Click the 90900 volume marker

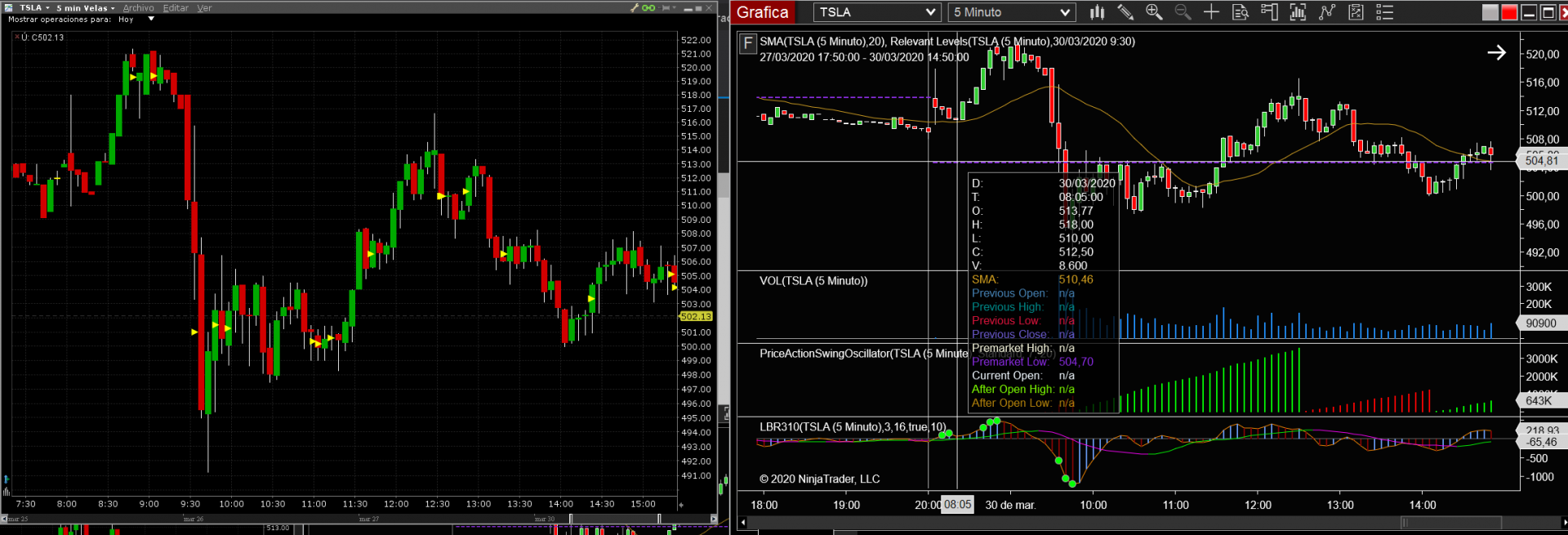click(x=1541, y=323)
